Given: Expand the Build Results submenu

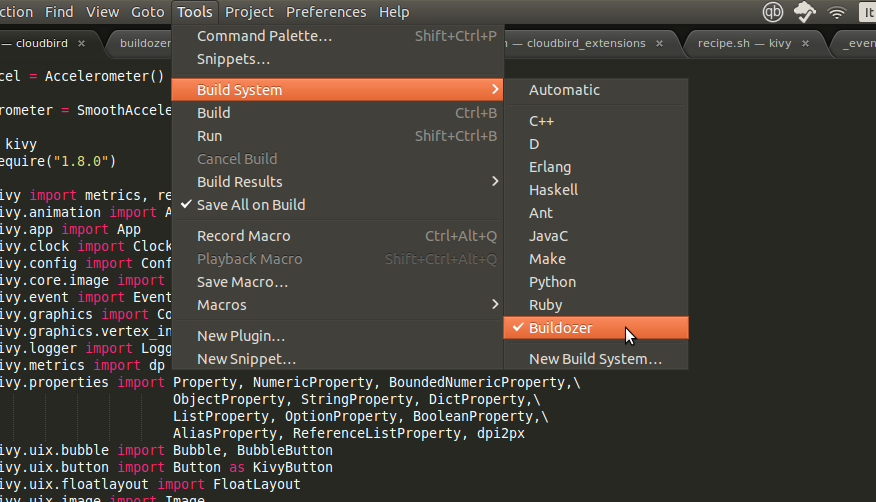Looking at the screenshot, I should tap(337, 181).
